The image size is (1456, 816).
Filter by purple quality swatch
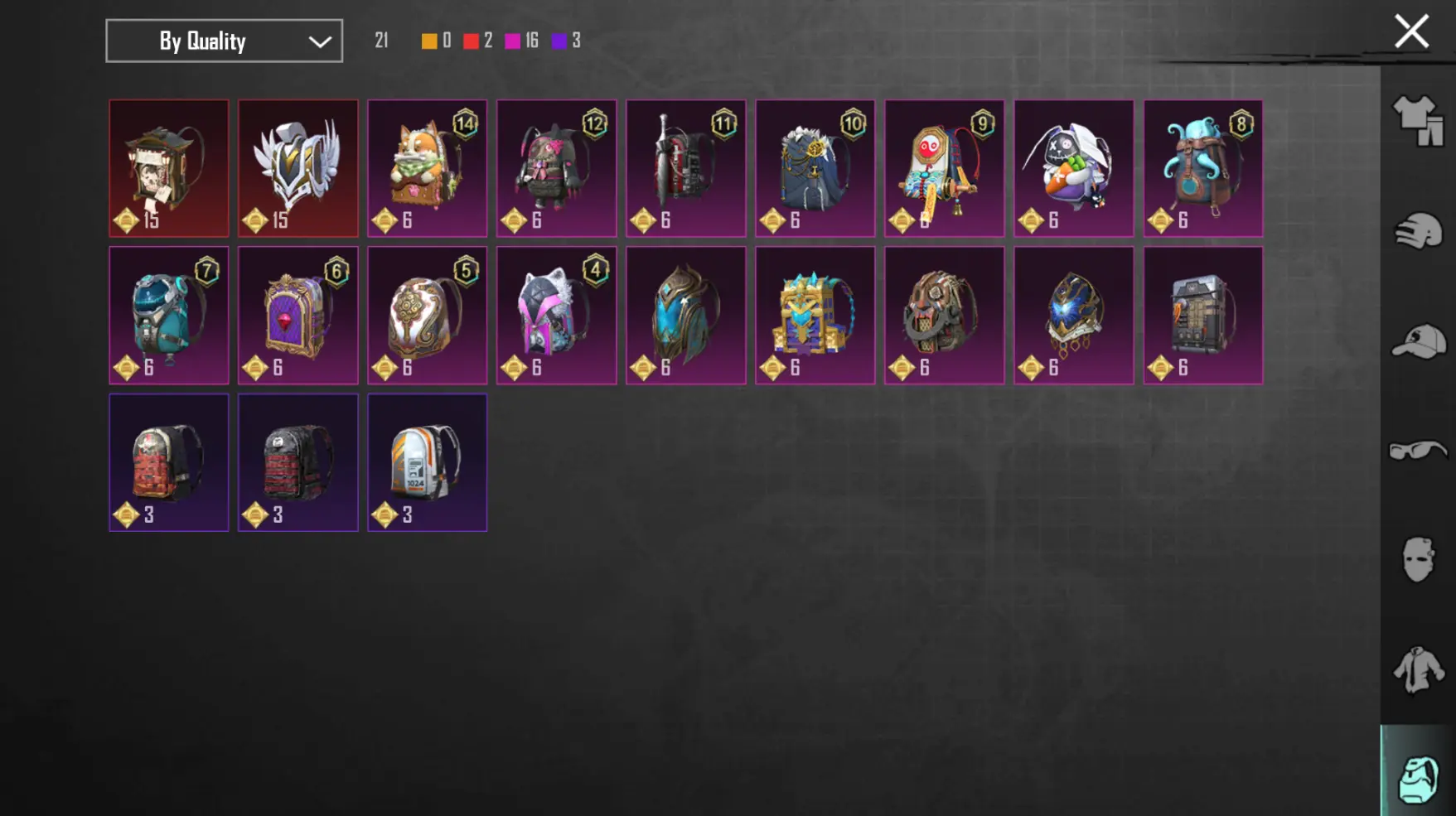click(559, 41)
